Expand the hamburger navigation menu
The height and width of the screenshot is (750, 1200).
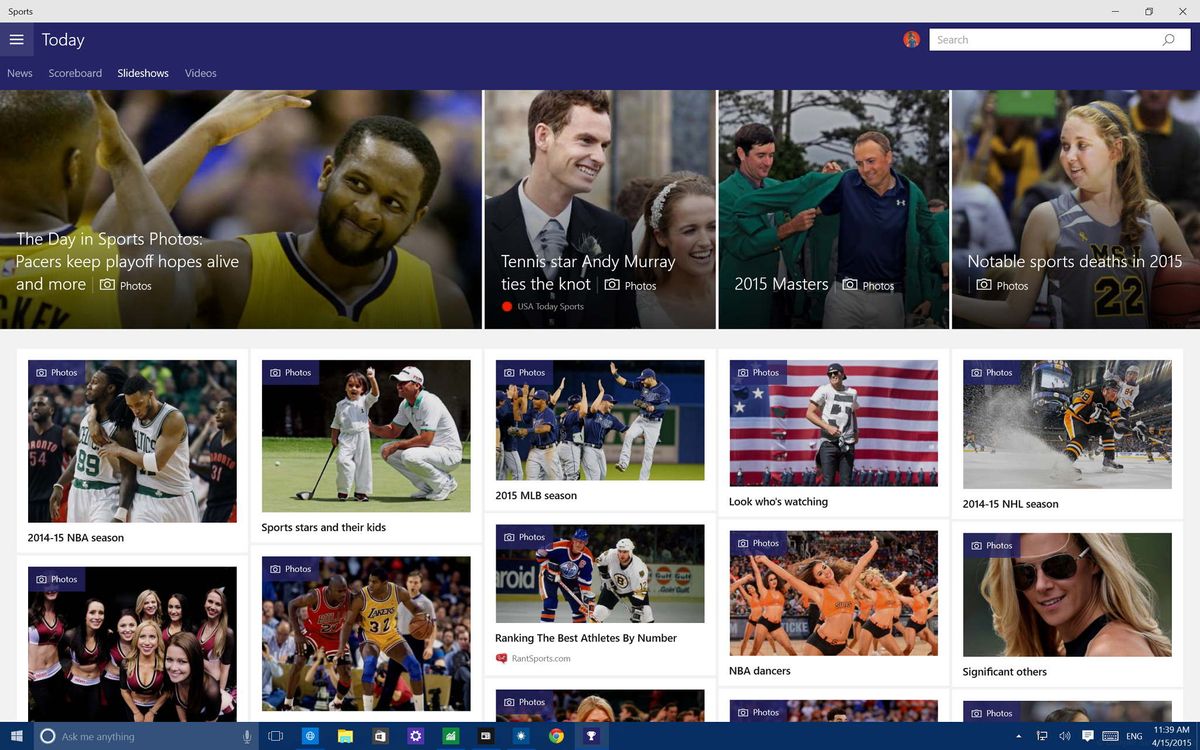tap(17, 39)
